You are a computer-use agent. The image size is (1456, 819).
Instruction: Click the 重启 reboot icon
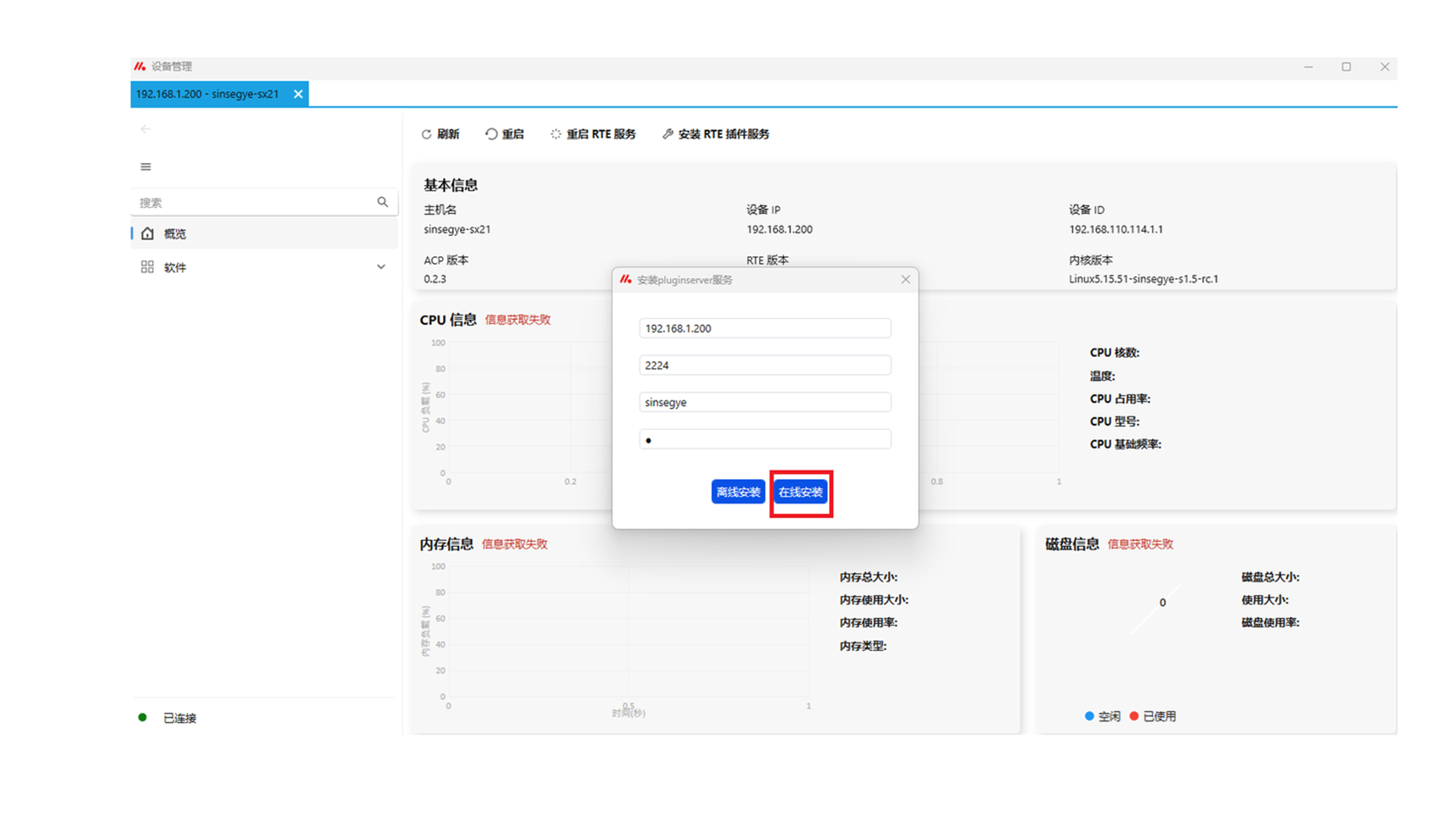coord(491,134)
